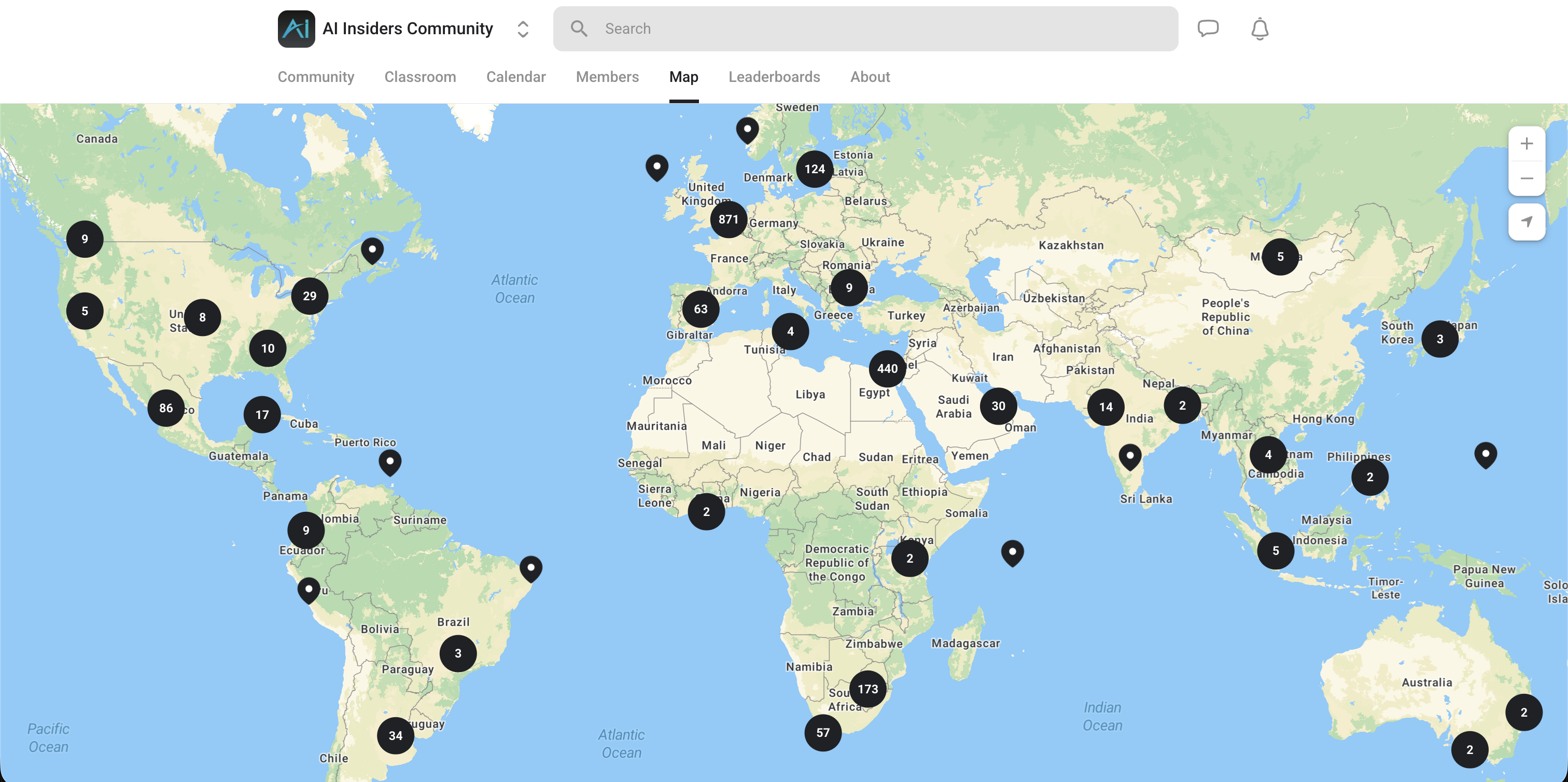The height and width of the screenshot is (782, 1568).
Task: Open the 17 cluster near Cuba
Action: pos(262,414)
